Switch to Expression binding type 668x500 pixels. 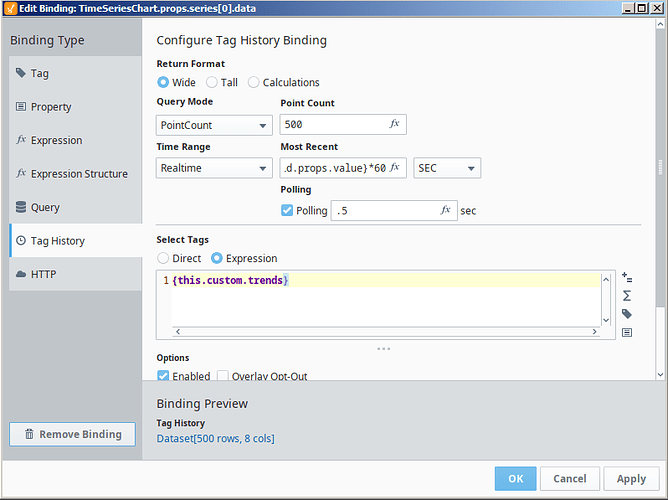(x=75, y=140)
